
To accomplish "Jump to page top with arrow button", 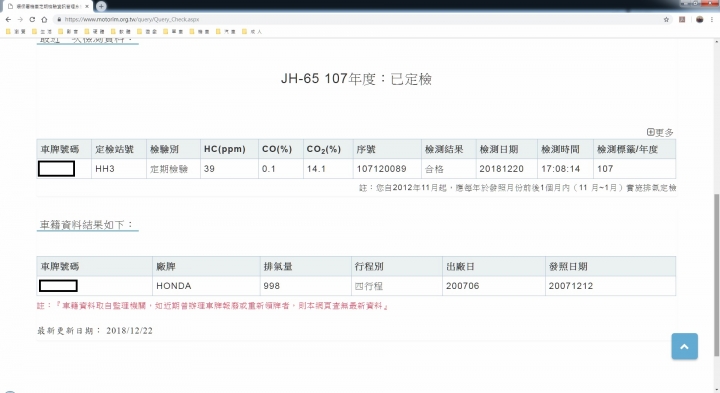I will click(x=684, y=346).
